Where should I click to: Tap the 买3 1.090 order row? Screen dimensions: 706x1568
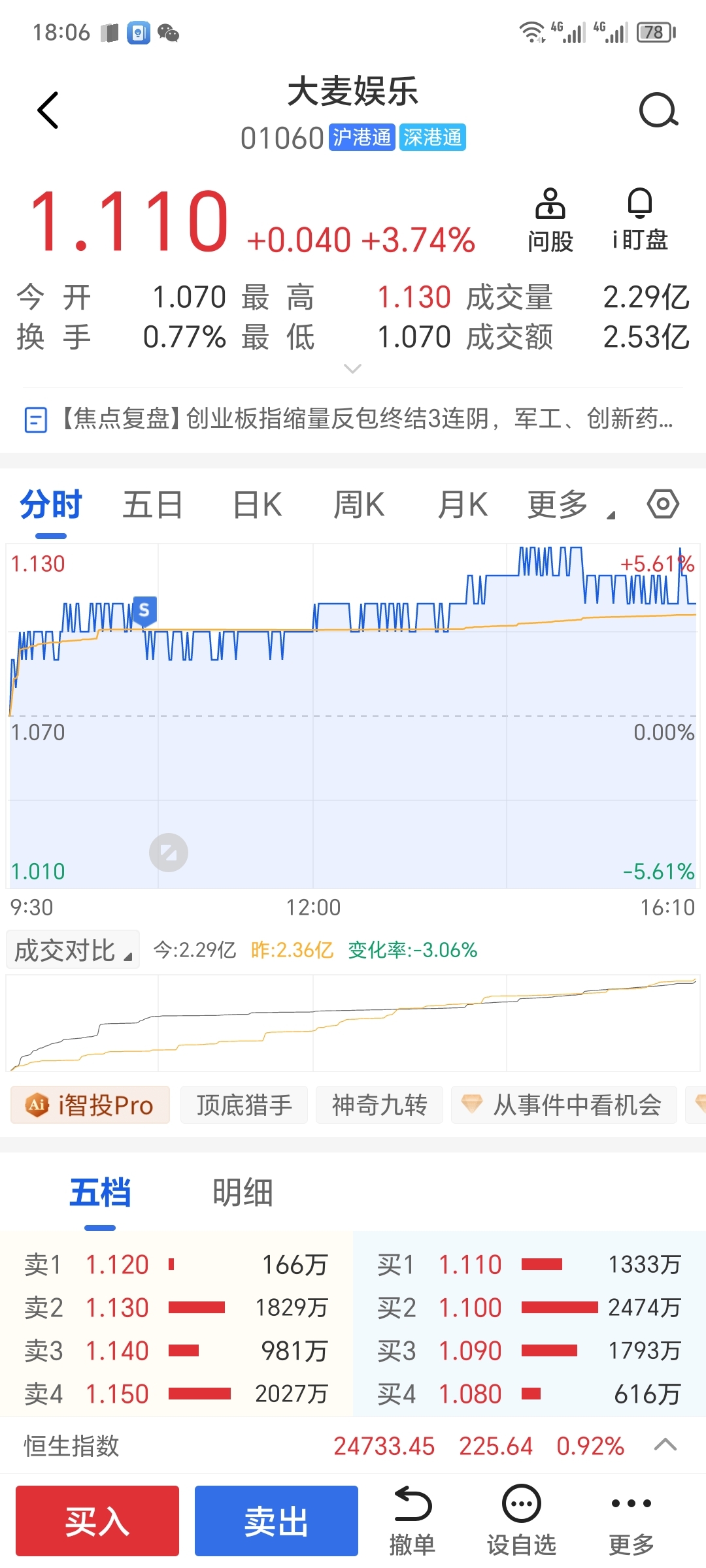click(x=529, y=1351)
